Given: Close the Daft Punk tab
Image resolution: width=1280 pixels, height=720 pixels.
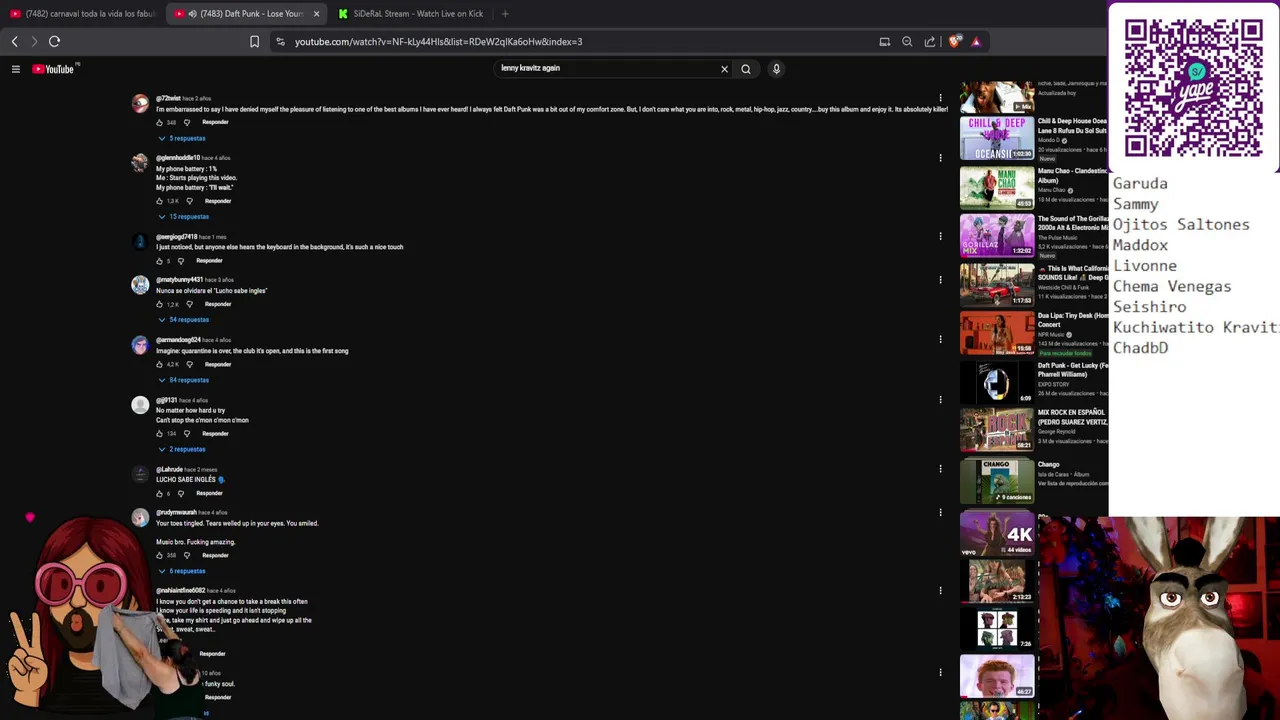Looking at the screenshot, I should tap(316, 14).
